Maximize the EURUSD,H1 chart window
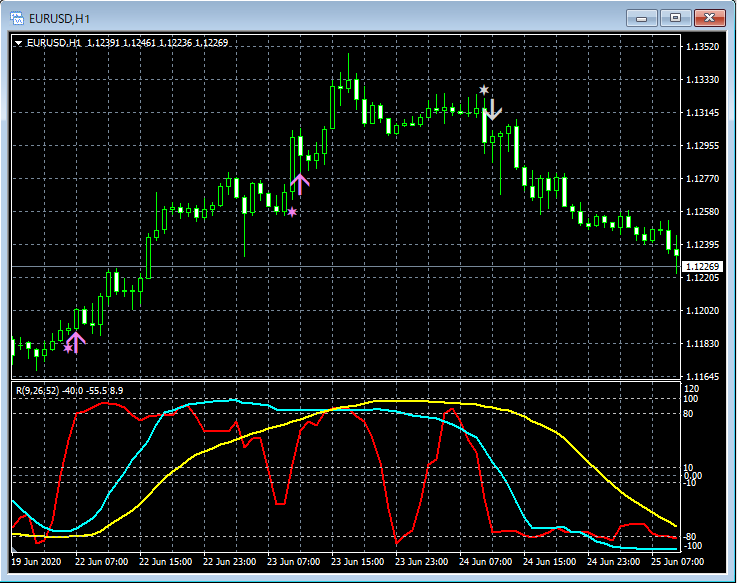This screenshot has width=737, height=583. coord(675,18)
